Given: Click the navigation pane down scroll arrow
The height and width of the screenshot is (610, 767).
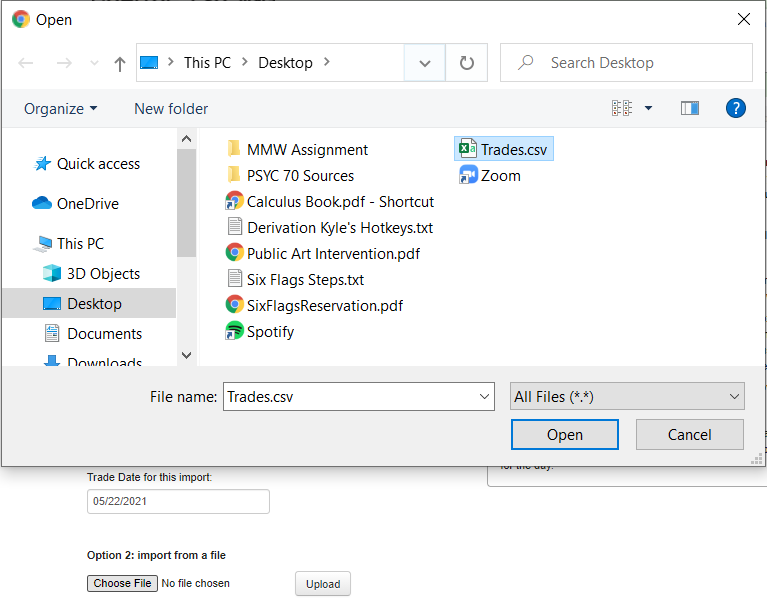Looking at the screenshot, I should click(186, 355).
